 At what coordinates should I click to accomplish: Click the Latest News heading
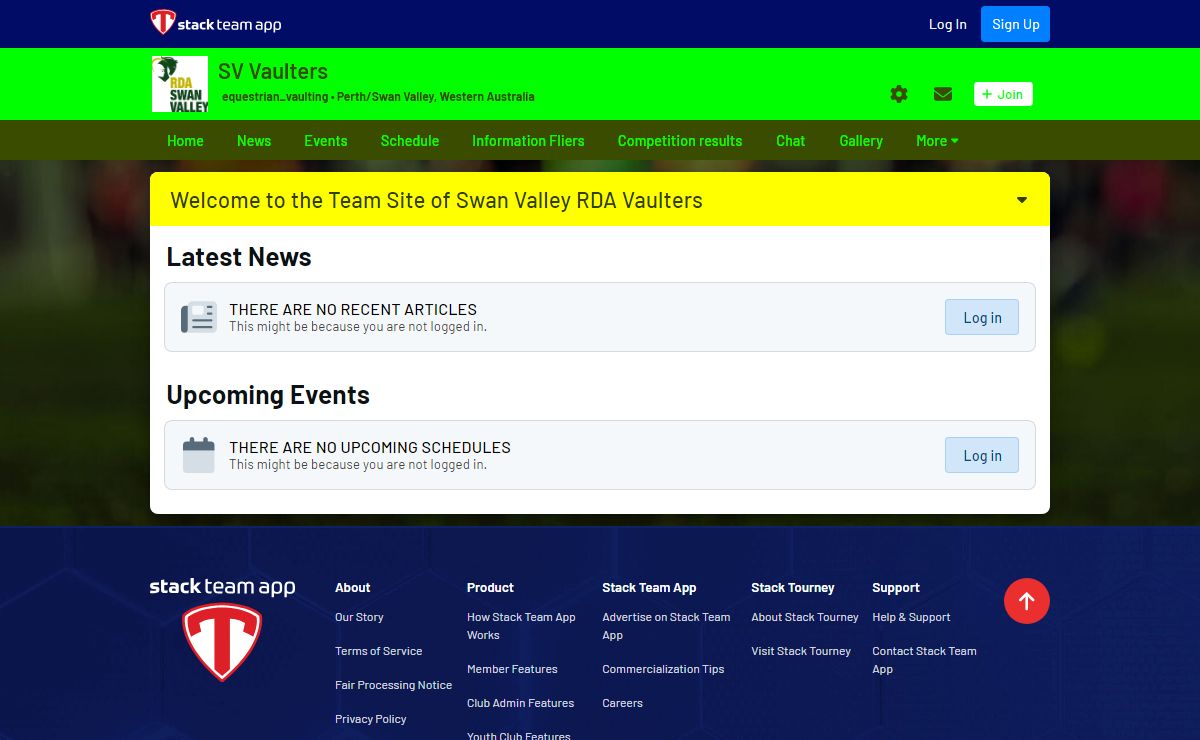239,257
